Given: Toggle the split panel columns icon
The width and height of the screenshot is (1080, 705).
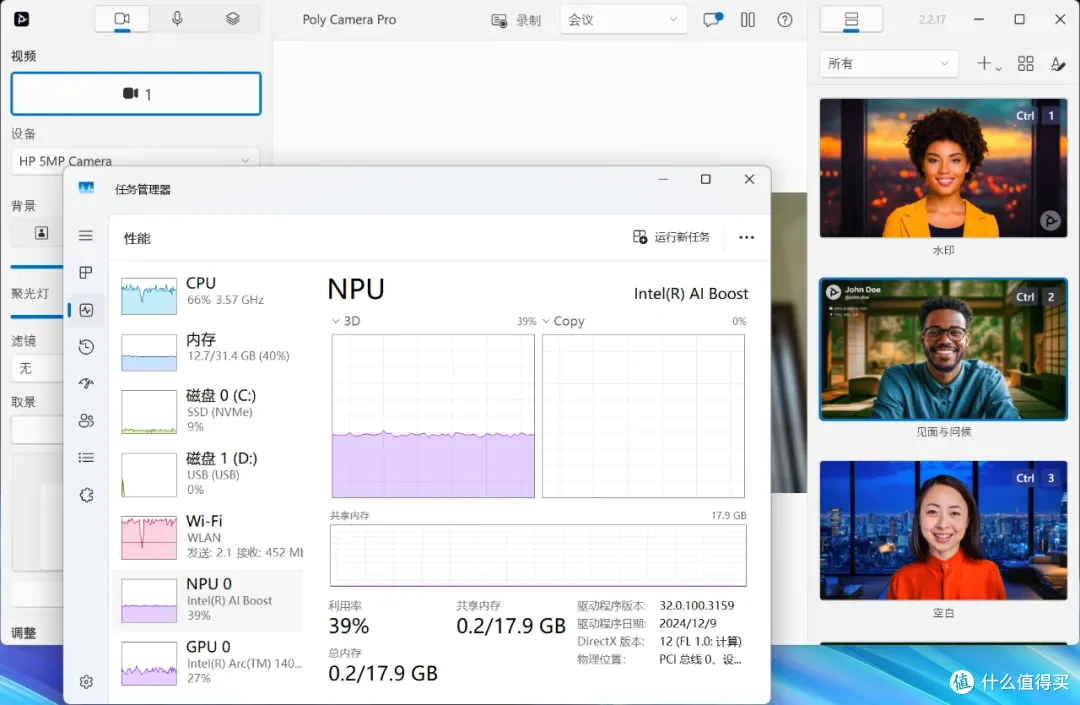Looking at the screenshot, I should pyautogui.click(x=748, y=19).
